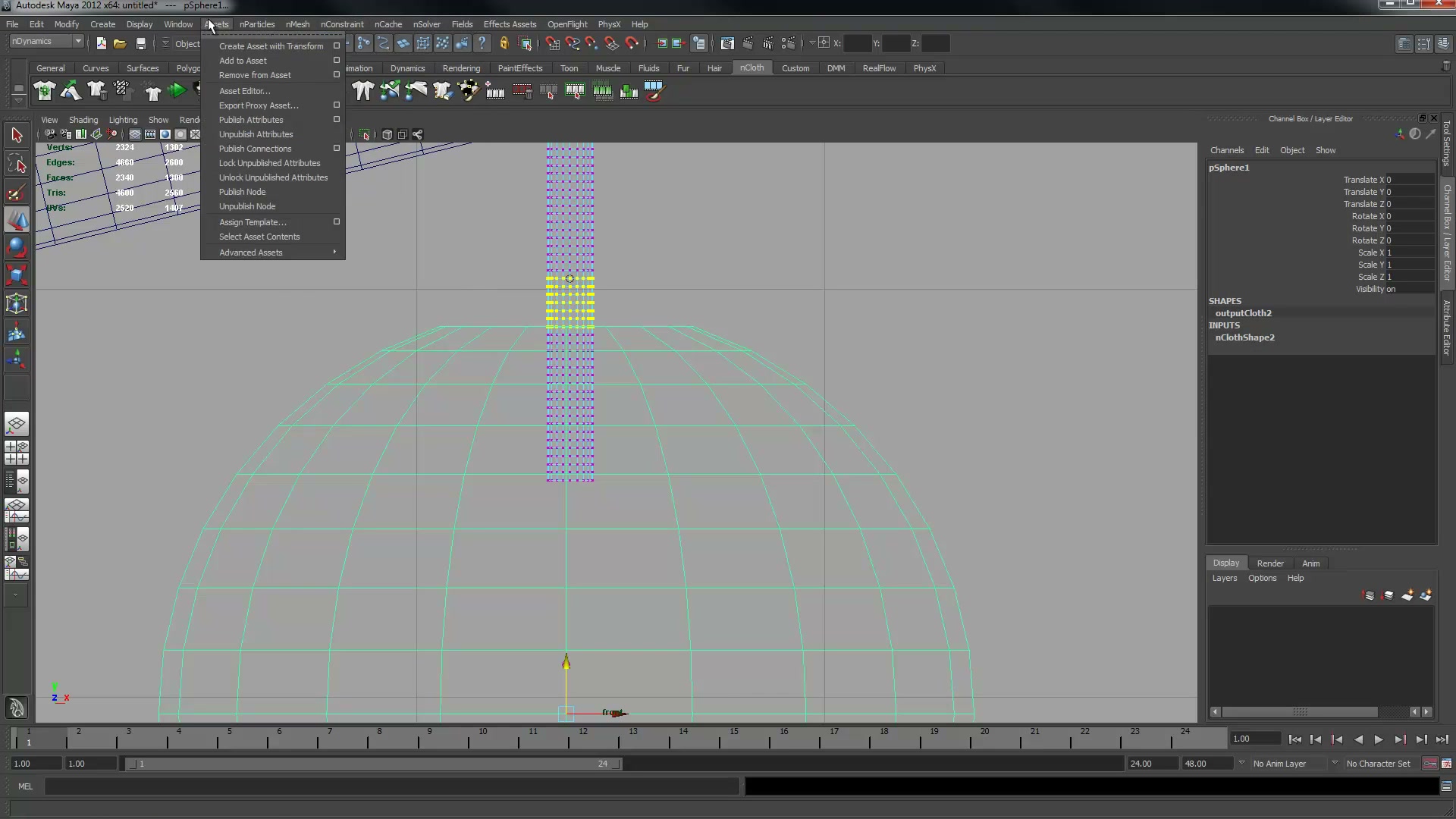This screenshot has height=819, width=1456.
Task: Choose Select Asset Contents menu entry
Action: pos(259,237)
